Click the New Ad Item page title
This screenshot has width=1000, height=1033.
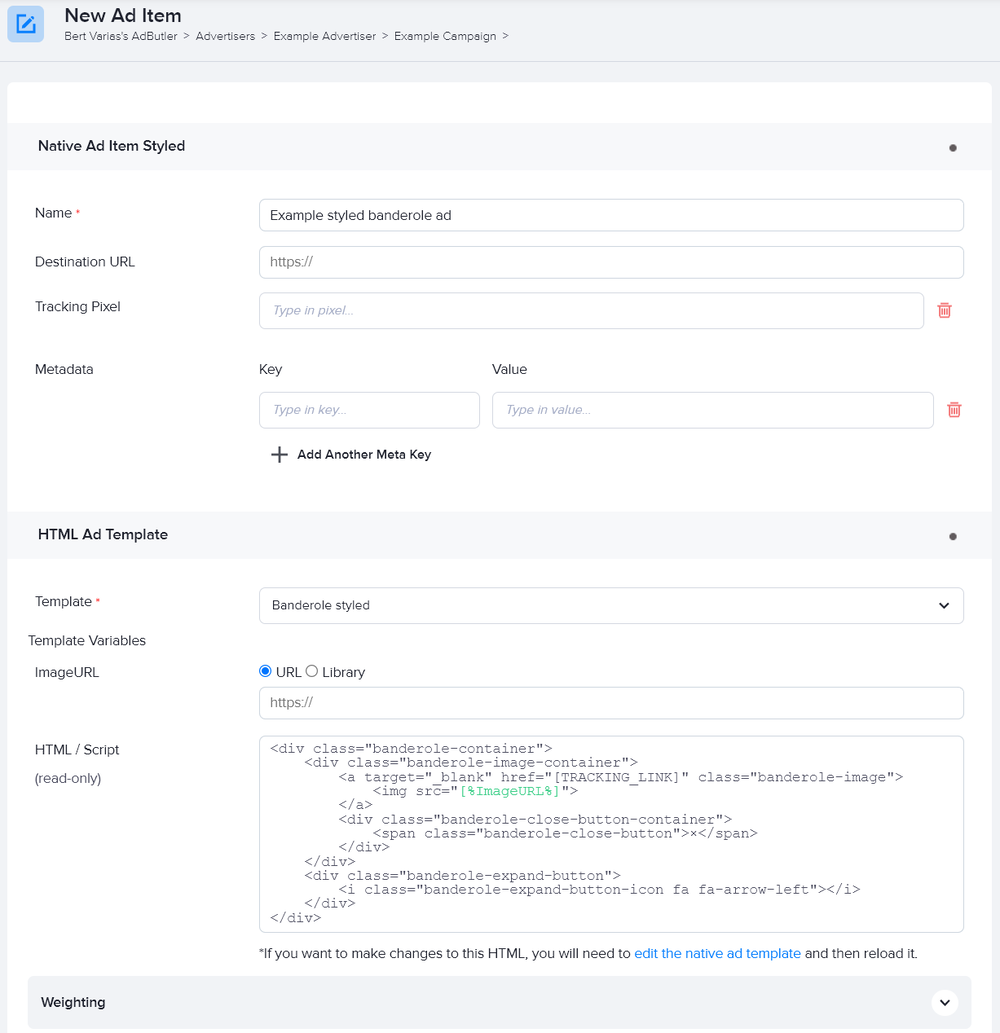click(123, 15)
